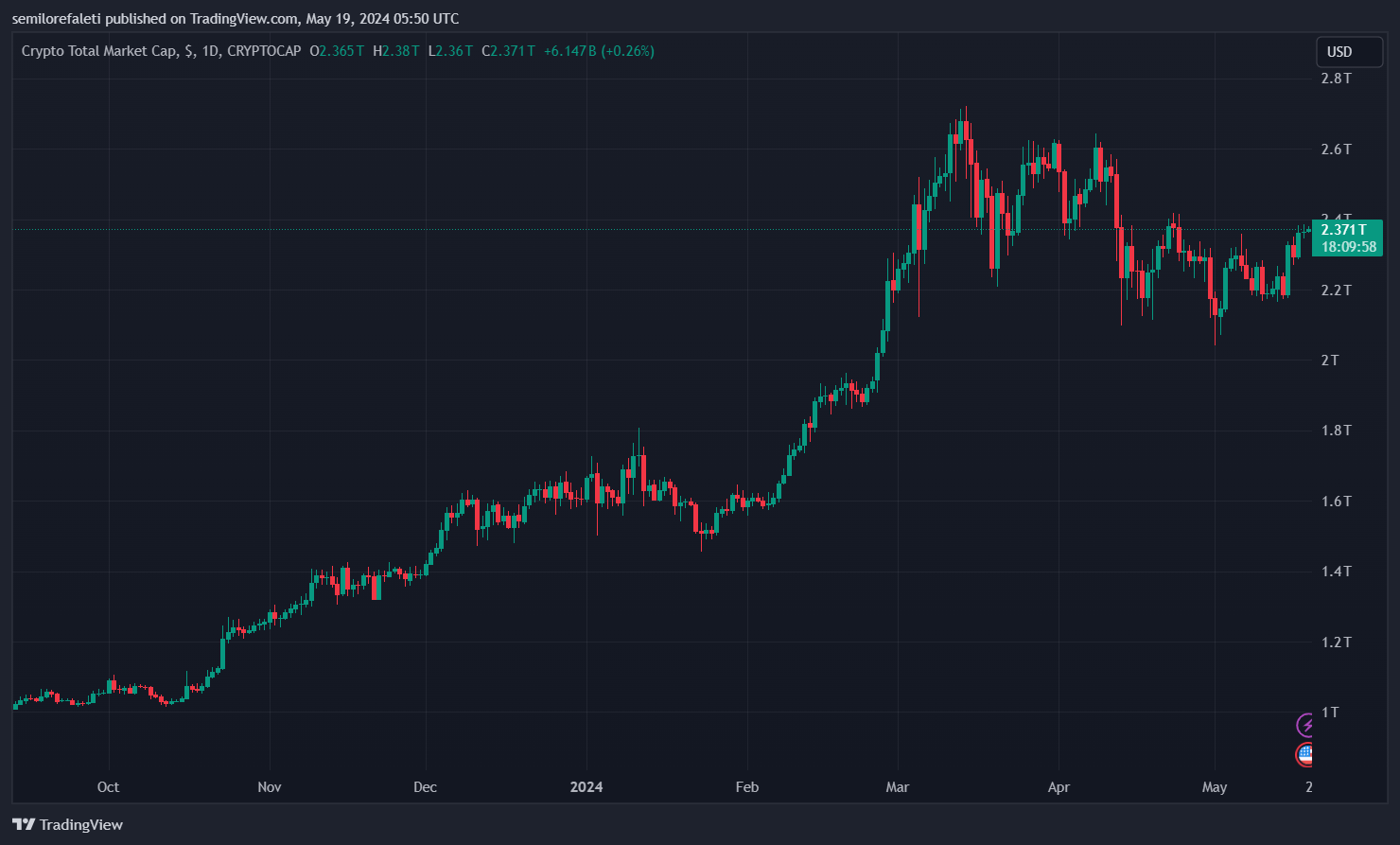Click the TradingView.com text in header
Image resolution: width=1400 pixels, height=845 pixels.
[243, 19]
